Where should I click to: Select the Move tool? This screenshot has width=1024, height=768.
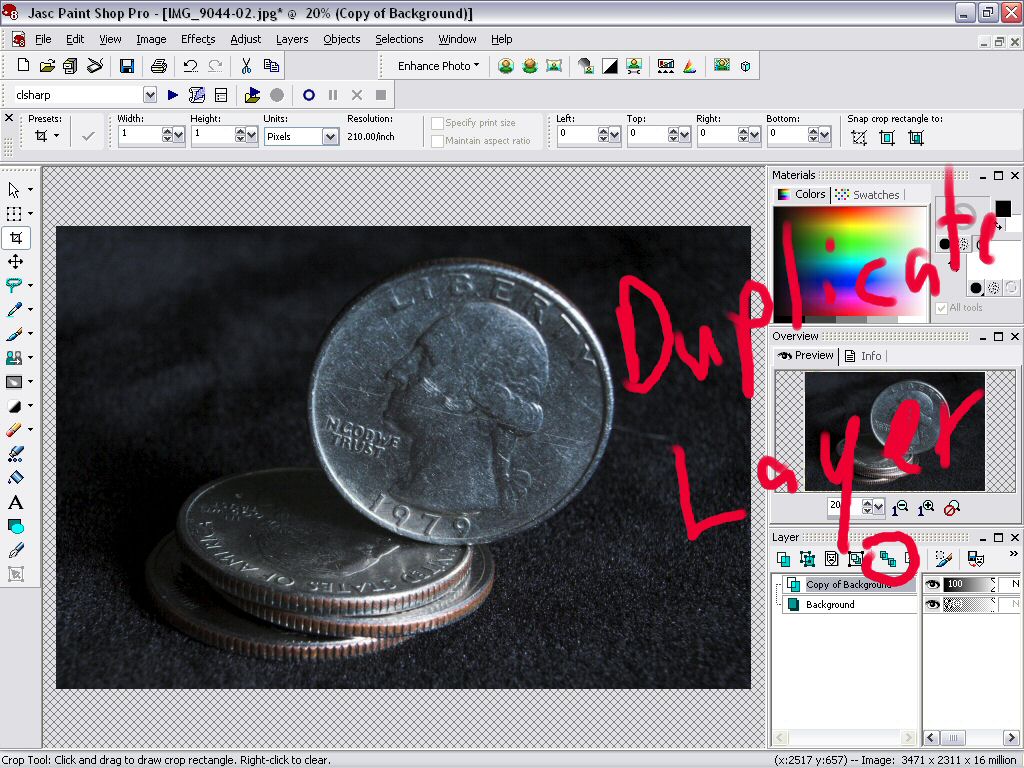[x=15, y=261]
